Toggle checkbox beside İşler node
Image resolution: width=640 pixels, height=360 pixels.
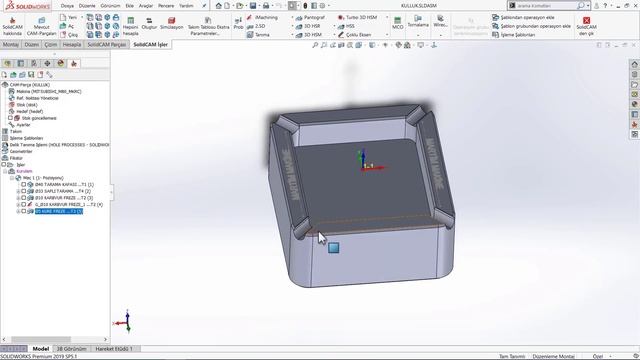coord(4,164)
